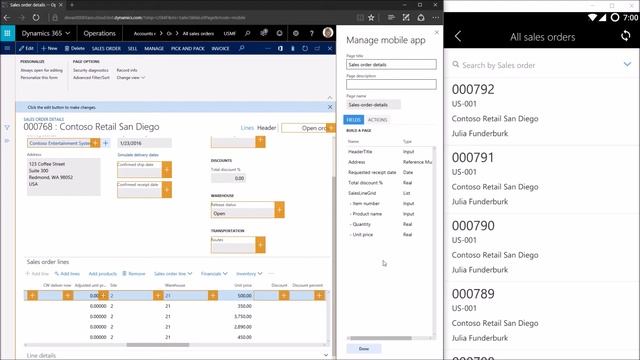
Task: Click the mobile pane fields horizontal scrollbar
Action: coord(380,338)
